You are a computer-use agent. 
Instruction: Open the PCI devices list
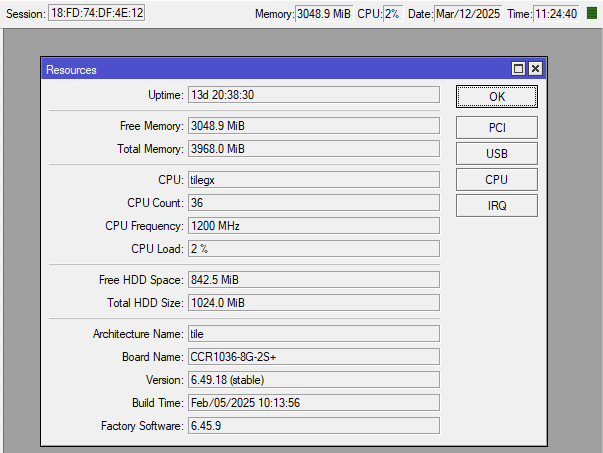click(x=497, y=127)
